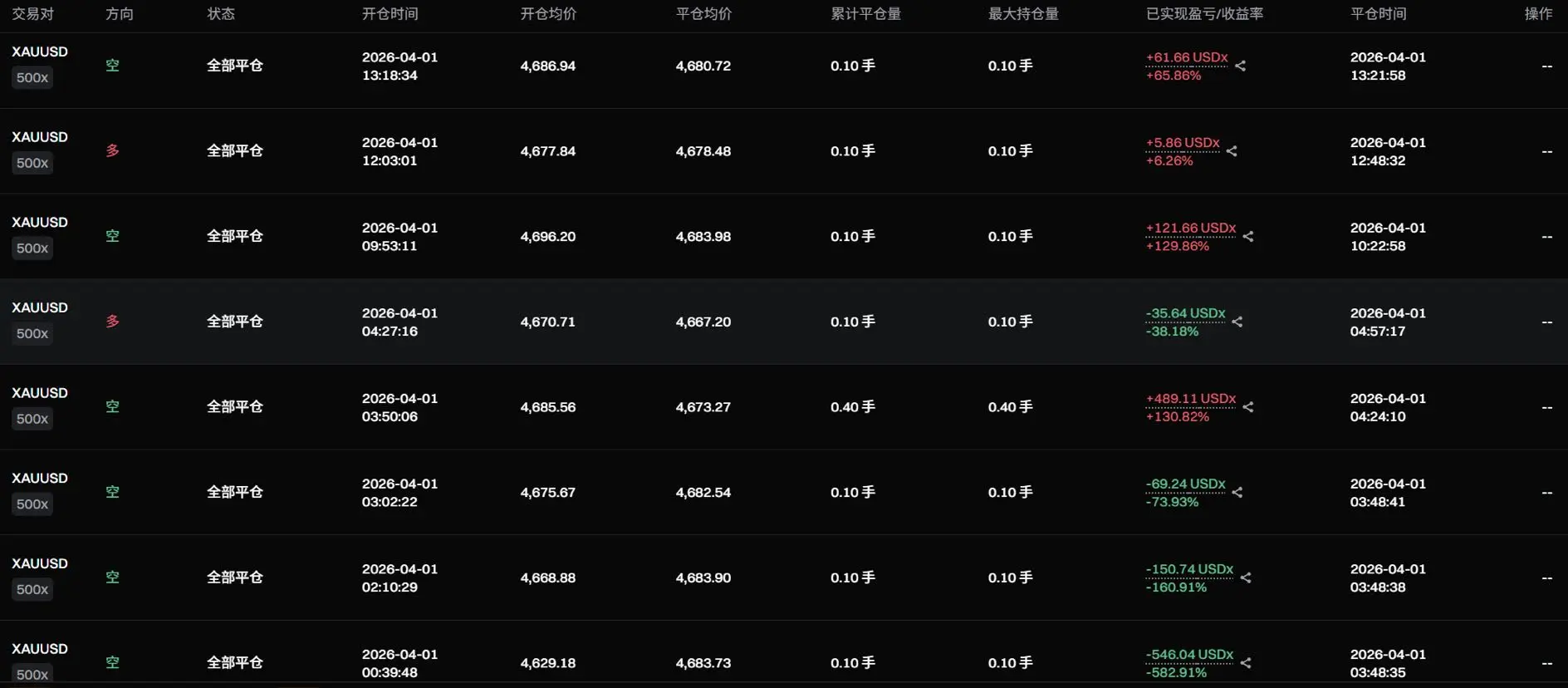
Task: Select XAUUSD pair opened at 04:27:16
Action: pos(40,307)
